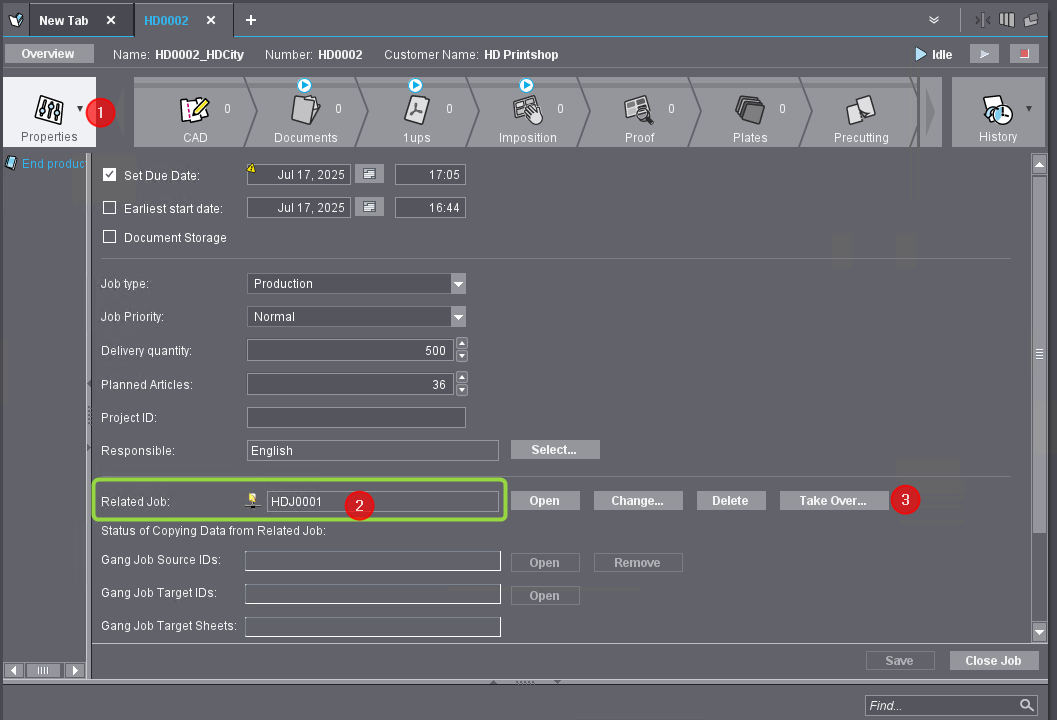Enable the Document Storage checkbox
The image size is (1057, 720).
[110, 238]
